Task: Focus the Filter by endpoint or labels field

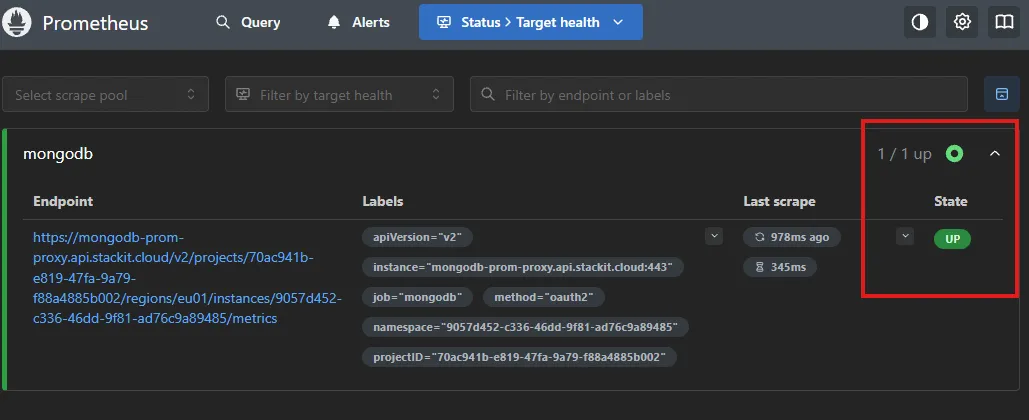Action: pyautogui.click(x=719, y=94)
